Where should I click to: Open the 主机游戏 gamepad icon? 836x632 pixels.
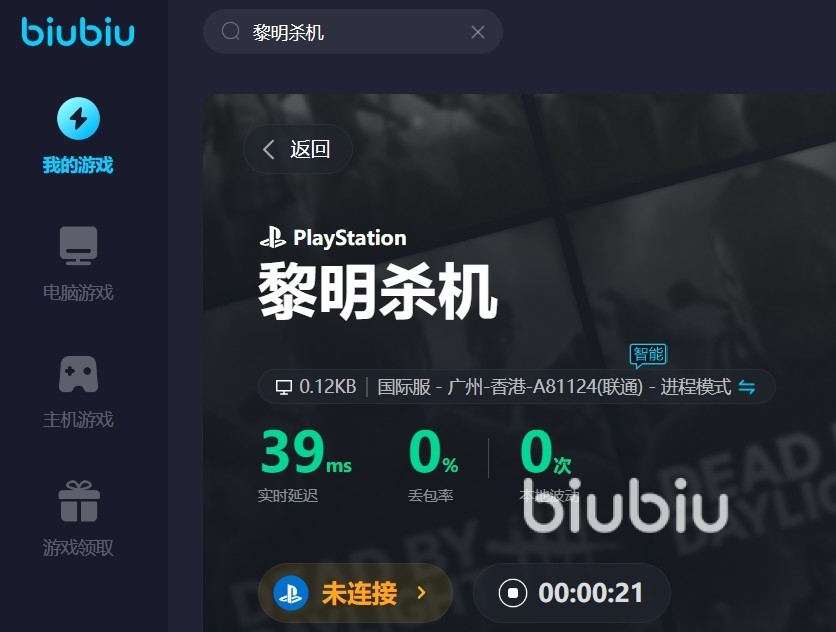coord(78,374)
